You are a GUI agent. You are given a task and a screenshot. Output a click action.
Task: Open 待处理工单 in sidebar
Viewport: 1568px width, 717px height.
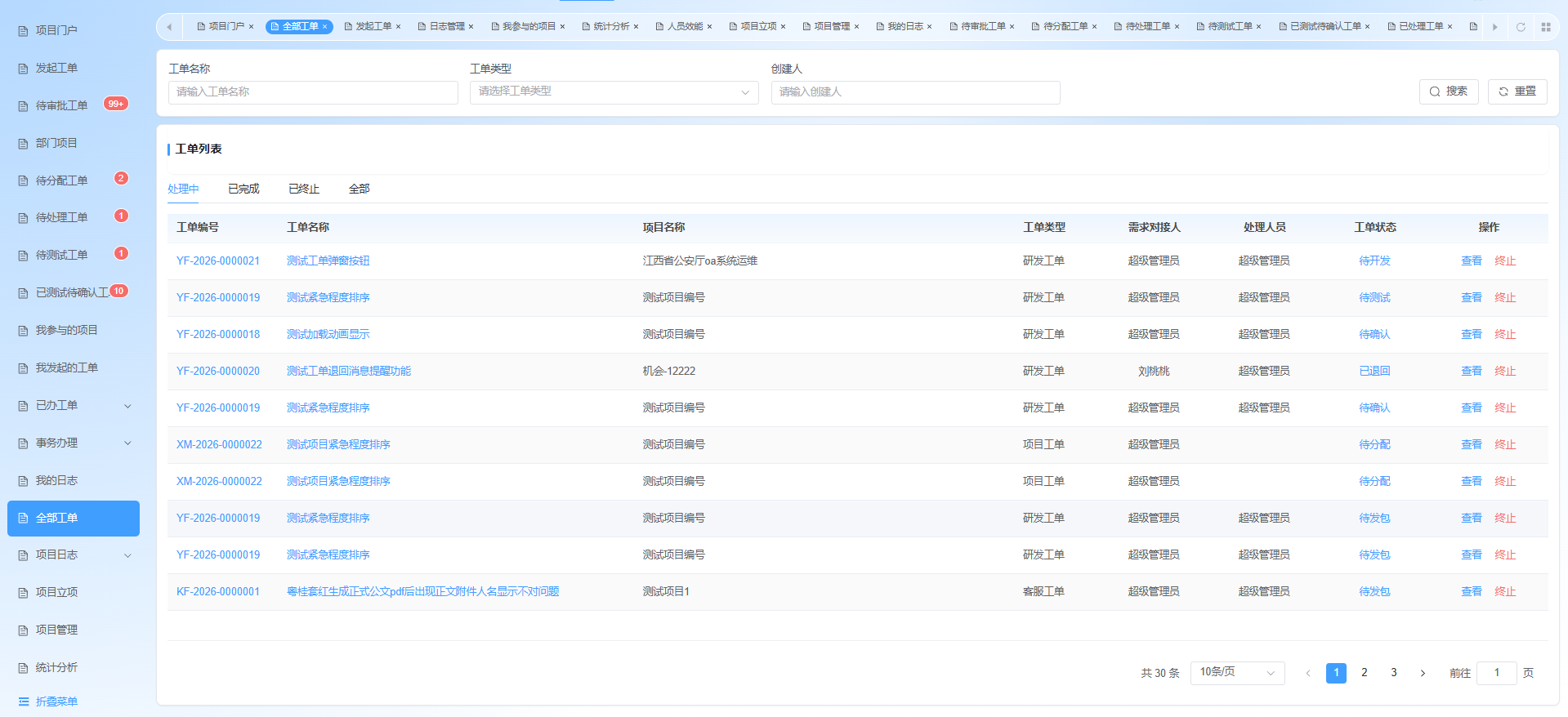click(61, 218)
